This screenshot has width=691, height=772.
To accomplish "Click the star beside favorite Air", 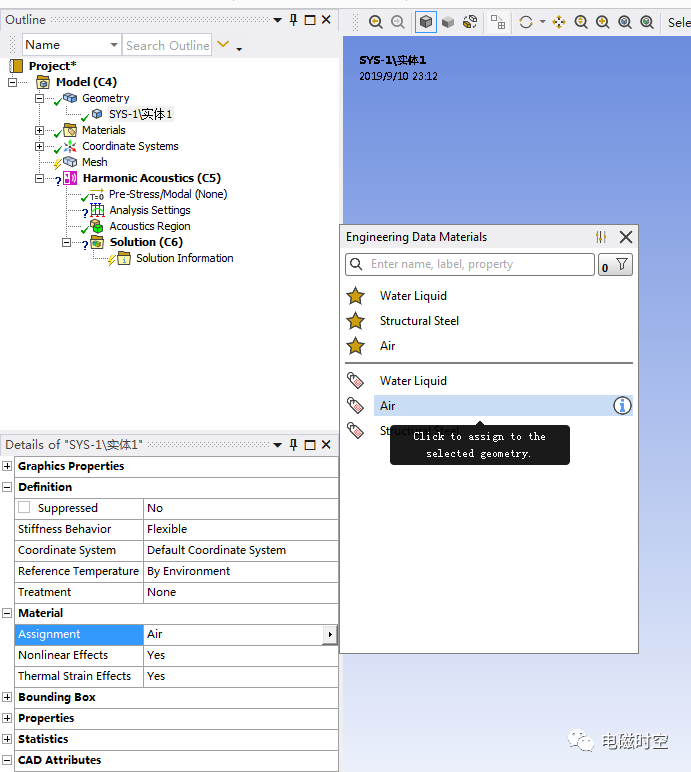I will click(x=355, y=346).
